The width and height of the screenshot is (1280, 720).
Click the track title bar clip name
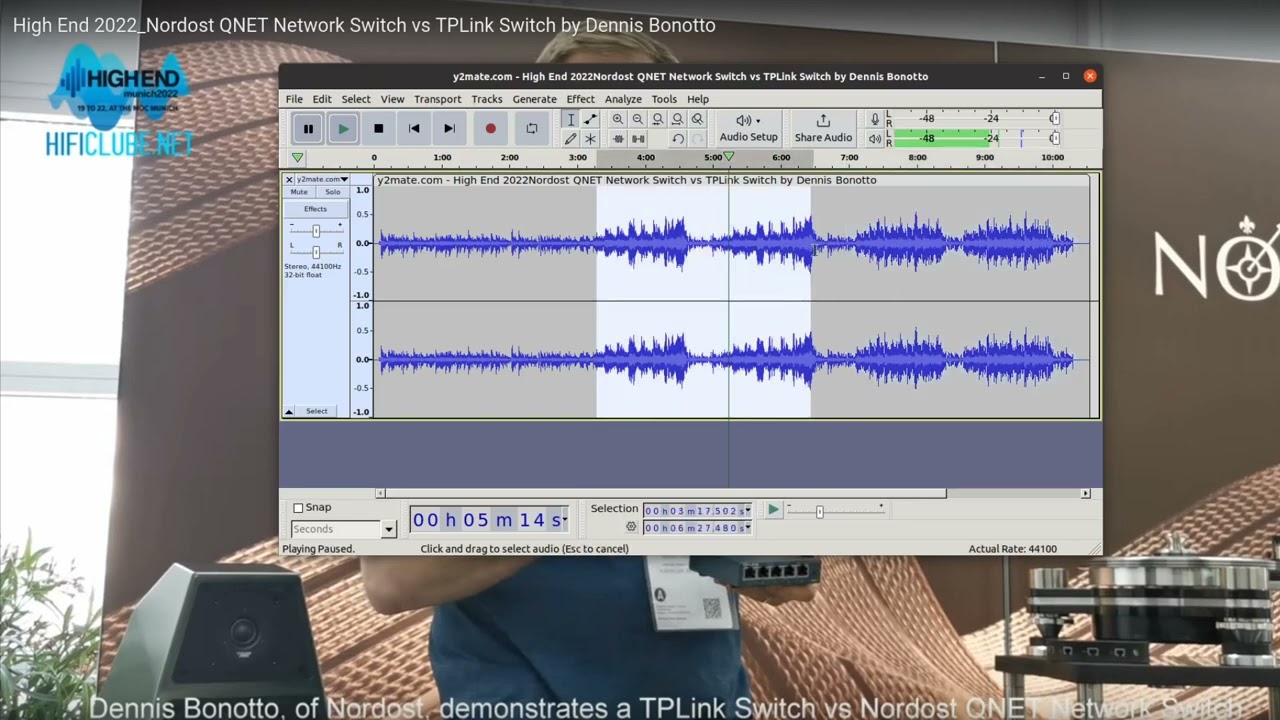(x=626, y=180)
